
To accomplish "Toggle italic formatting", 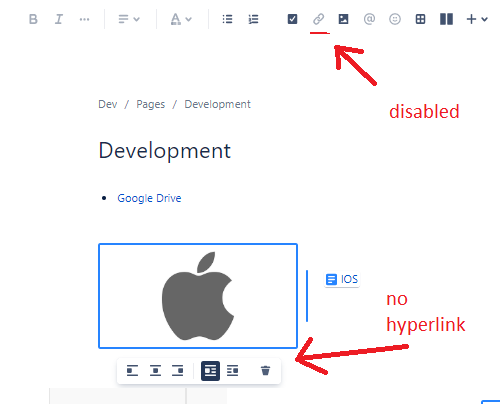I will (59, 19).
